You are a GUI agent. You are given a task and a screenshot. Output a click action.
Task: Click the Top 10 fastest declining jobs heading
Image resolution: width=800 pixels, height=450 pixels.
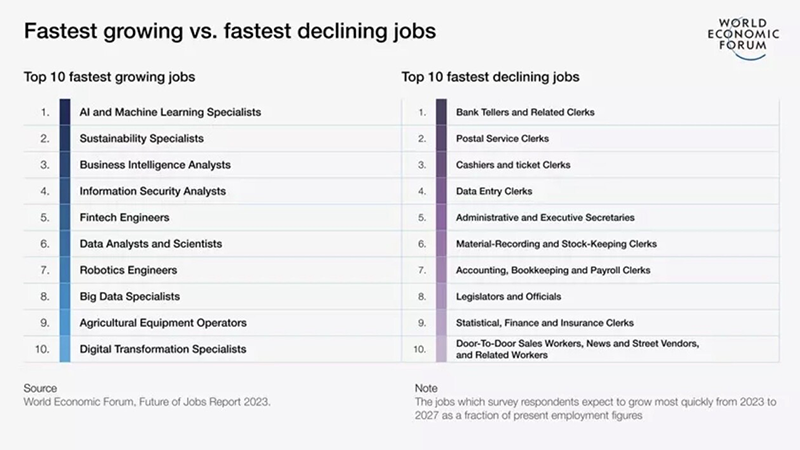tap(490, 76)
